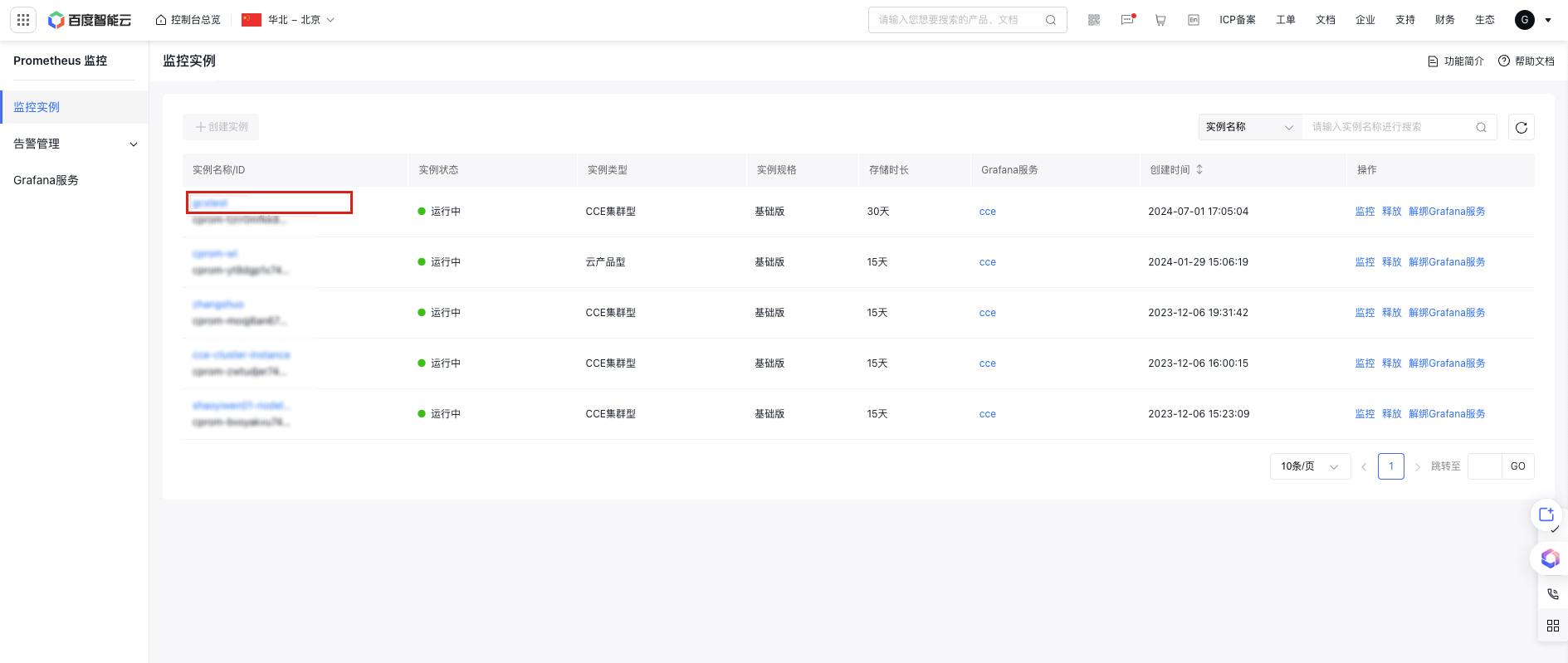Click the 创建实例 button

pyautogui.click(x=221, y=127)
